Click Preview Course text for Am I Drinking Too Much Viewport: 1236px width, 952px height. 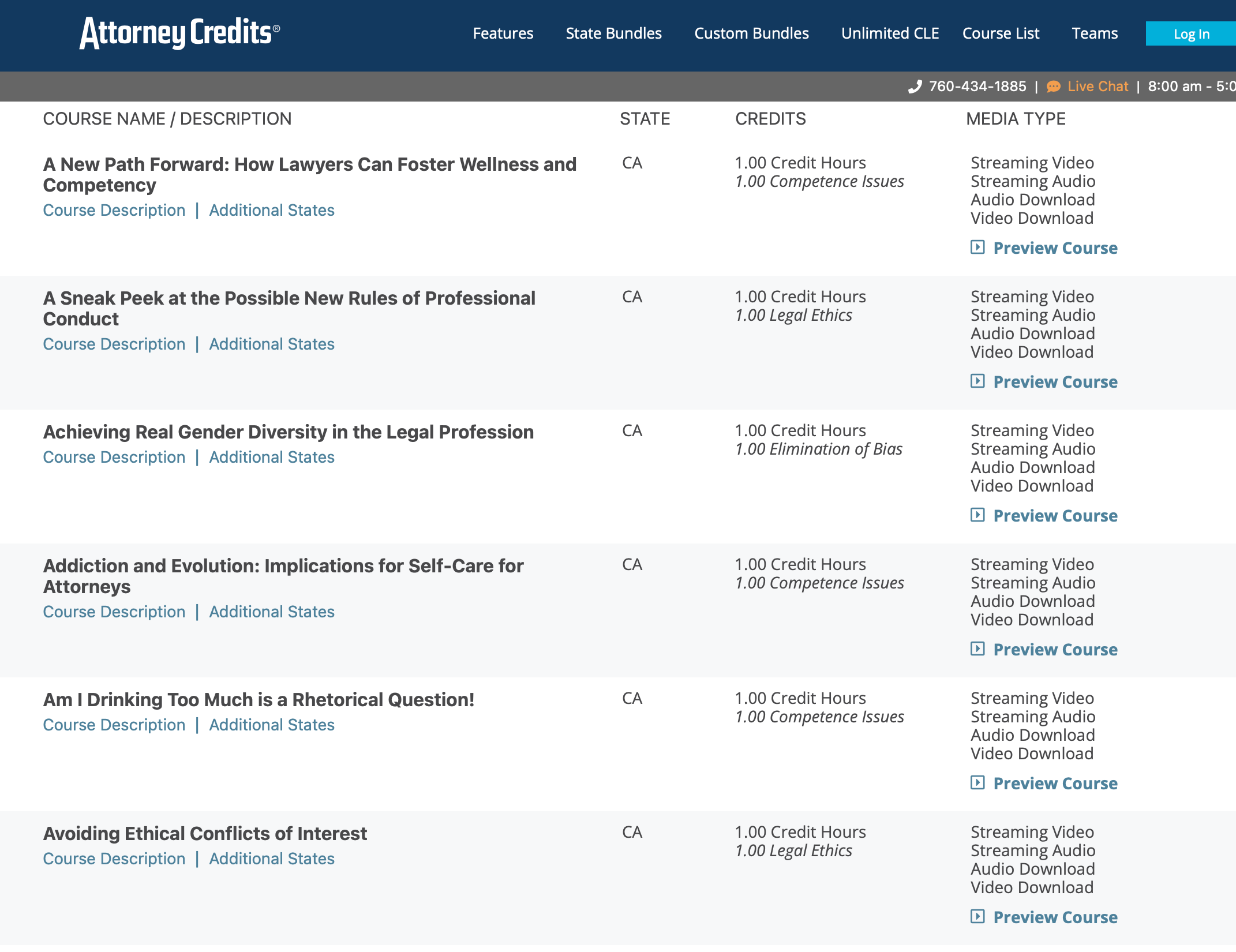point(1055,784)
